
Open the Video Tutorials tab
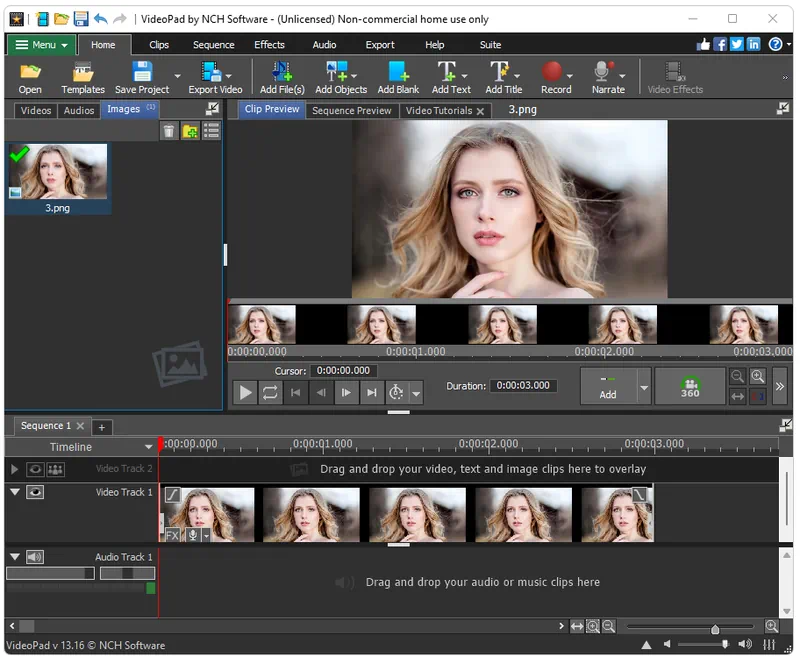439,111
